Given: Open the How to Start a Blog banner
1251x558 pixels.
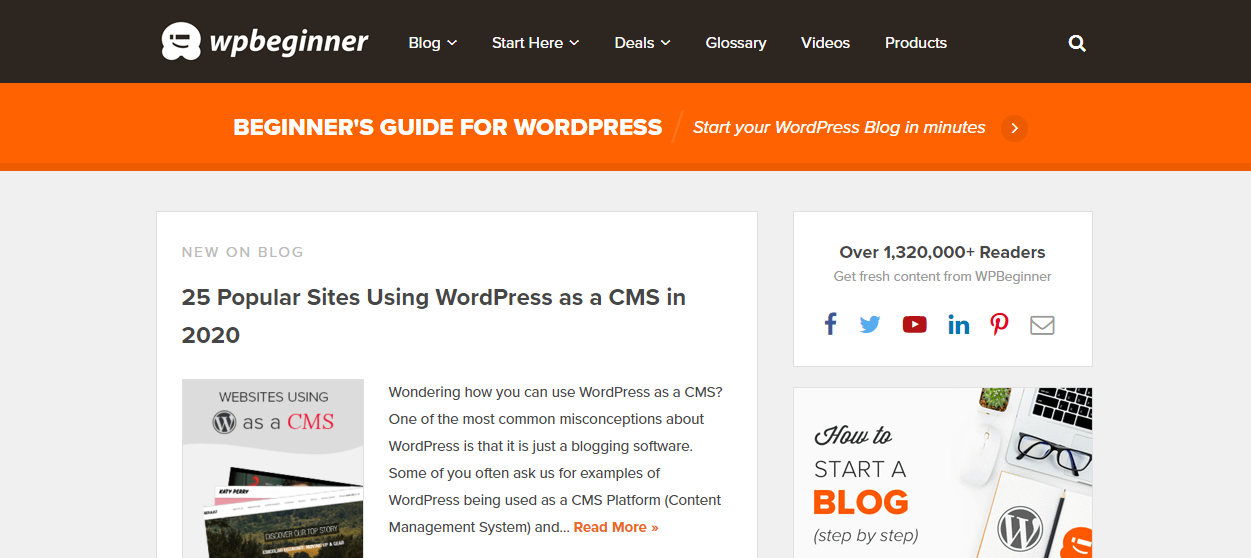Looking at the screenshot, I should tap(942, 473).
